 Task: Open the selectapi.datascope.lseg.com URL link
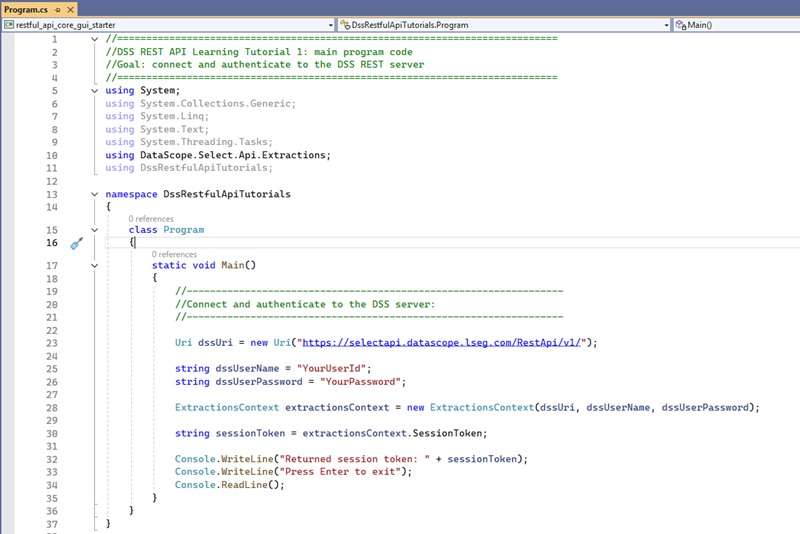point(442,342)
